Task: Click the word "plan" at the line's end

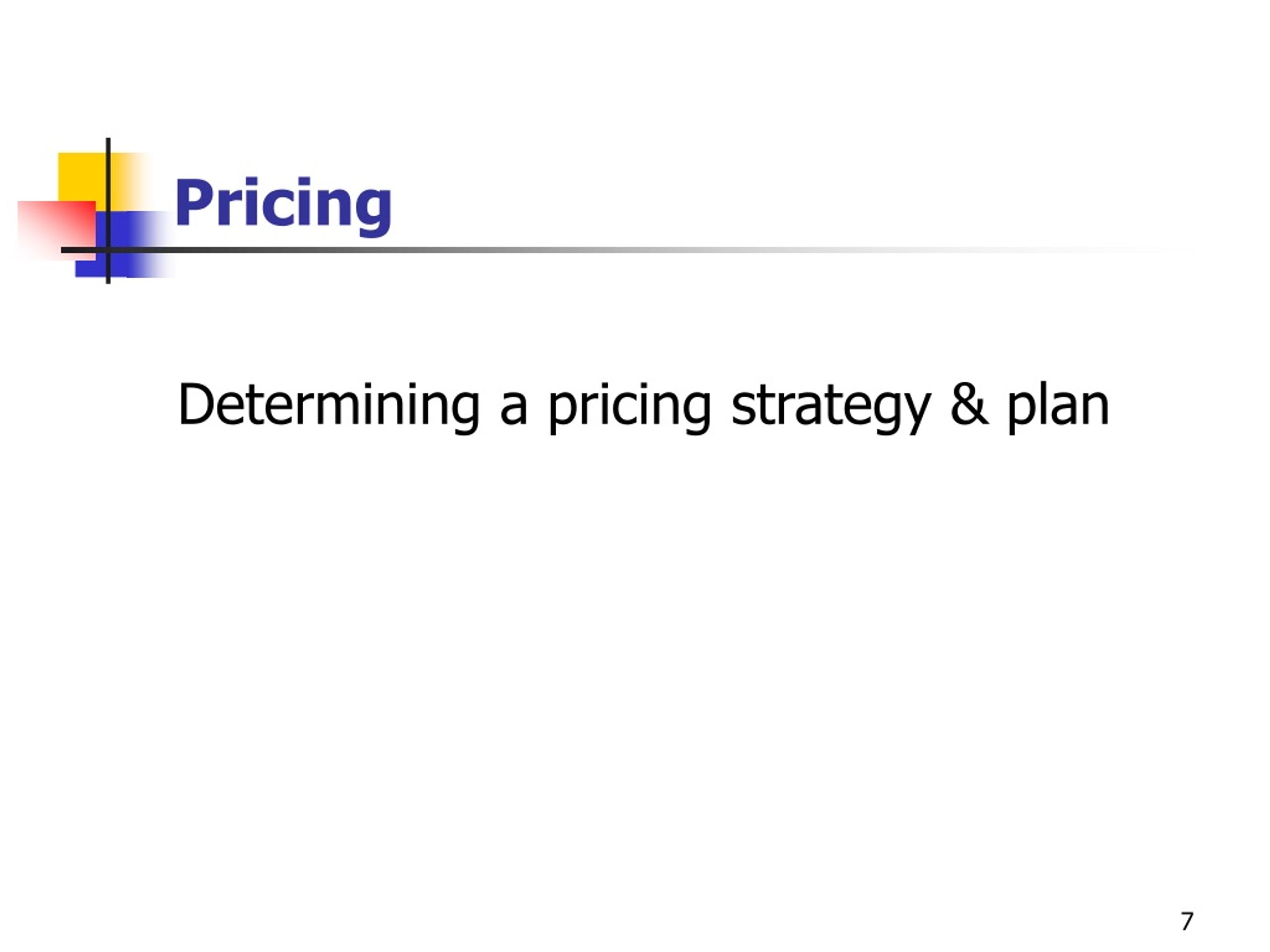Action: 1058,407
